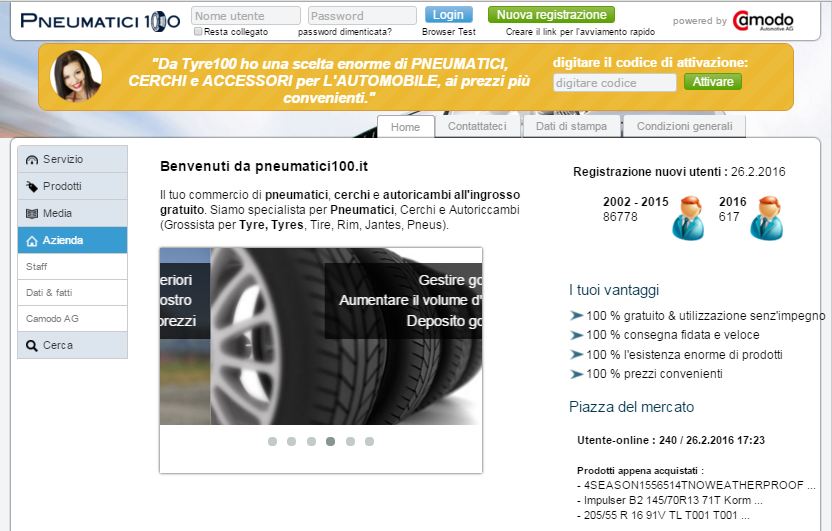Select the sixth slideshow dot

pos(369,441)
